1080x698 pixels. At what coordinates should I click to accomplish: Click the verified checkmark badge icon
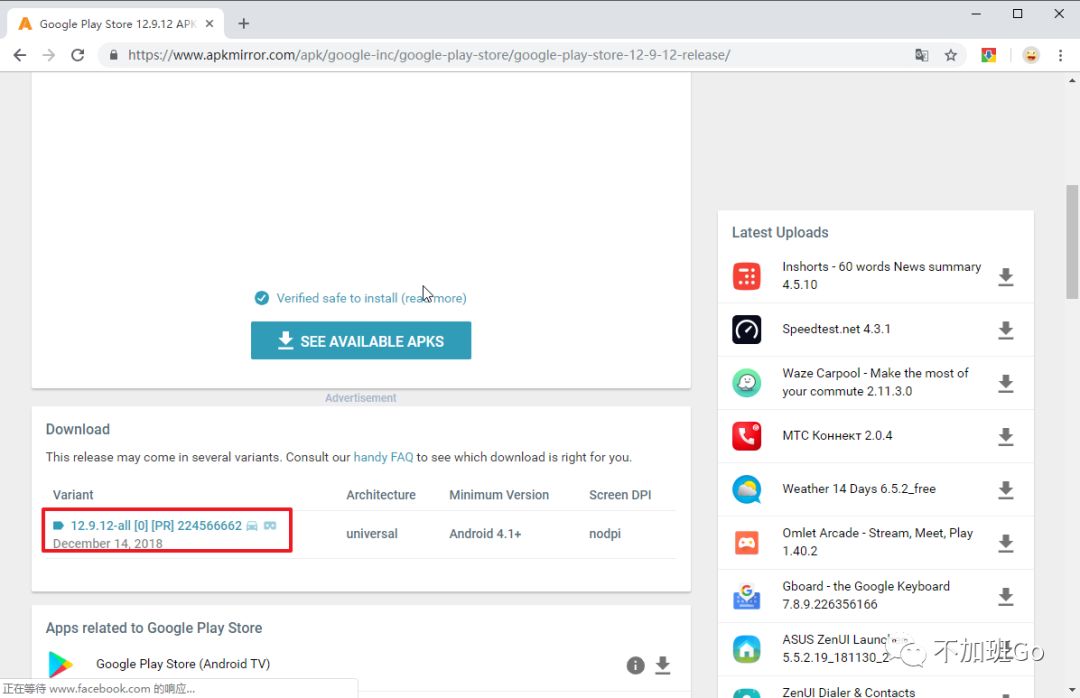(262, 298)
